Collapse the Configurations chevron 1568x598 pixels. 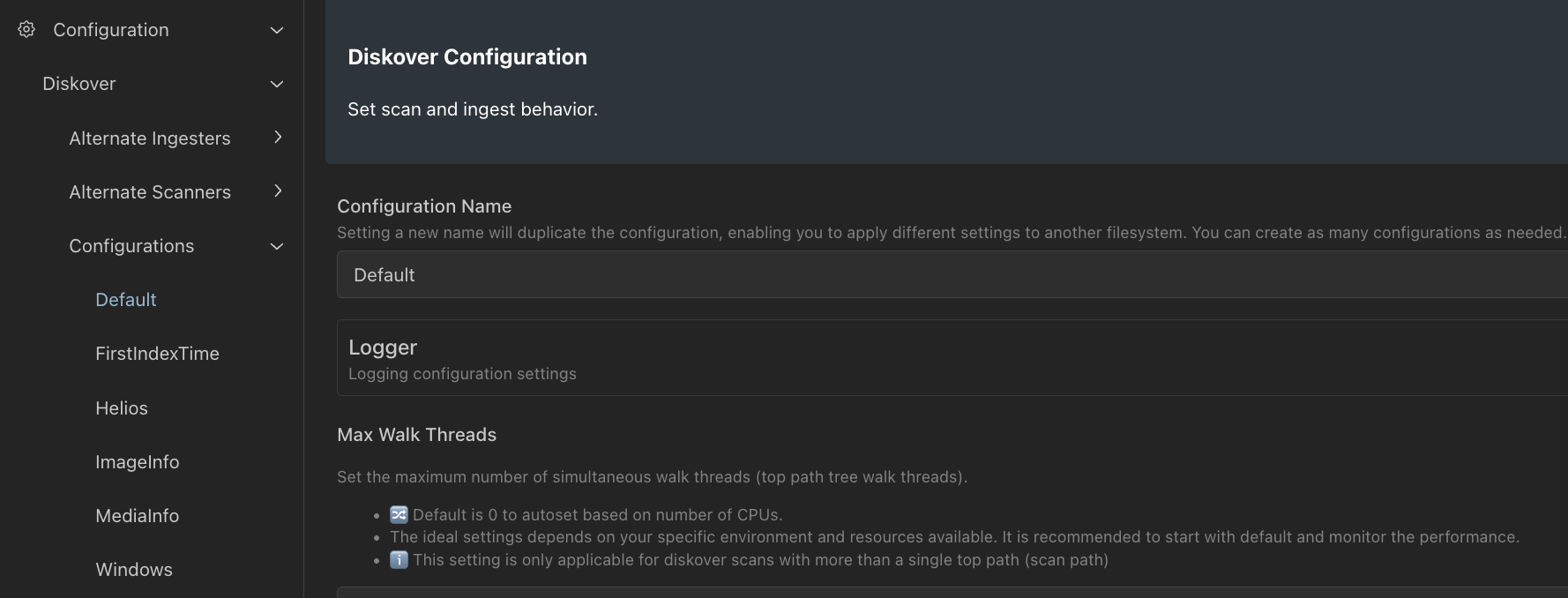coord(277,246)
